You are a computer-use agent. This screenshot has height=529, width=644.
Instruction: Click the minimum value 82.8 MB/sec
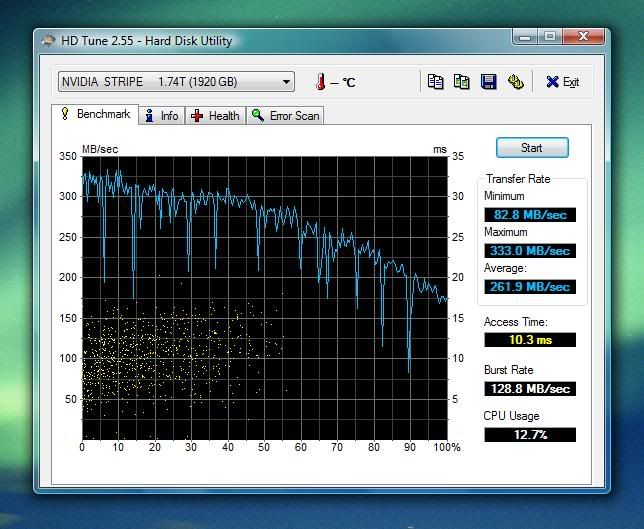pos(530,214)
